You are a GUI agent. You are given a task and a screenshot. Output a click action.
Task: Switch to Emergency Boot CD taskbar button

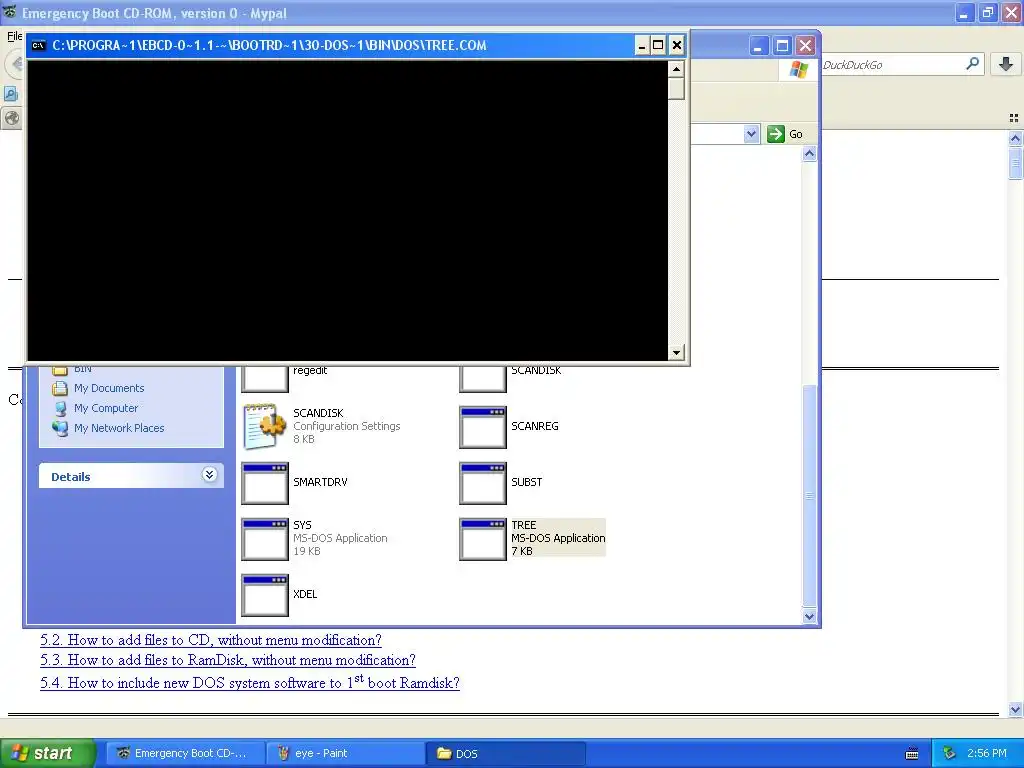click(x=185, y=753)
